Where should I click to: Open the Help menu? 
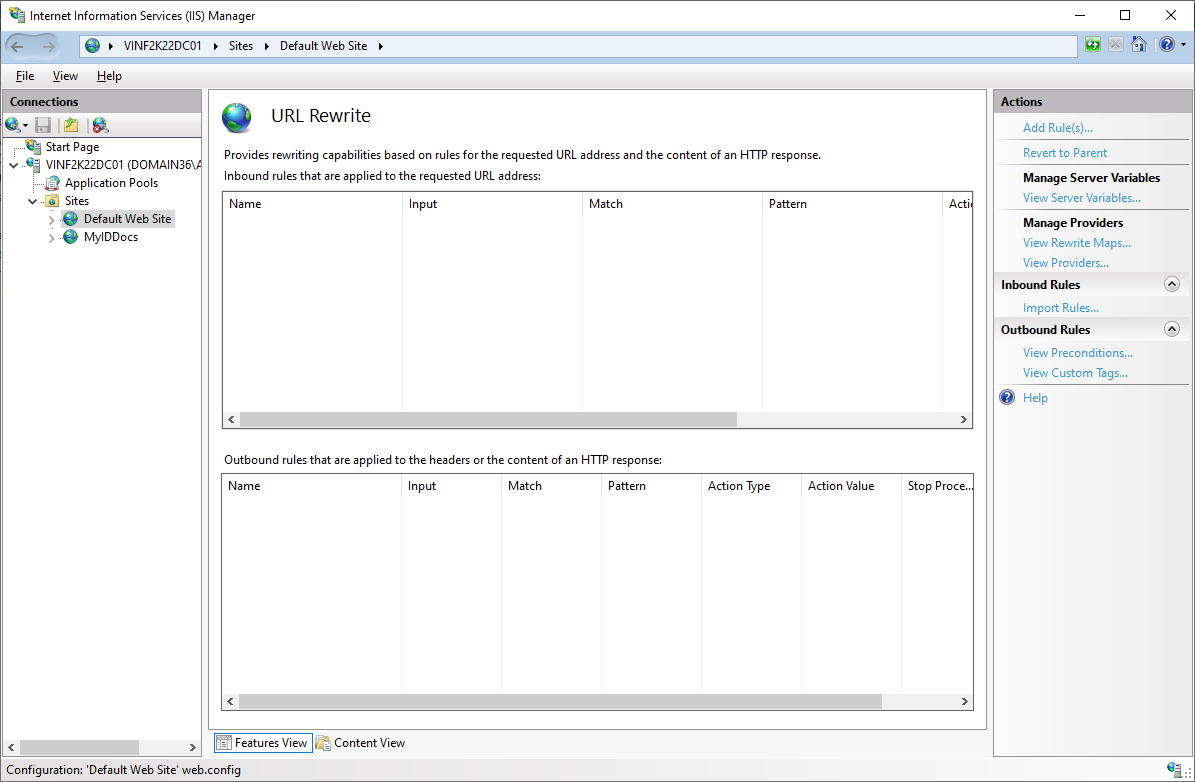coord(109,76)
